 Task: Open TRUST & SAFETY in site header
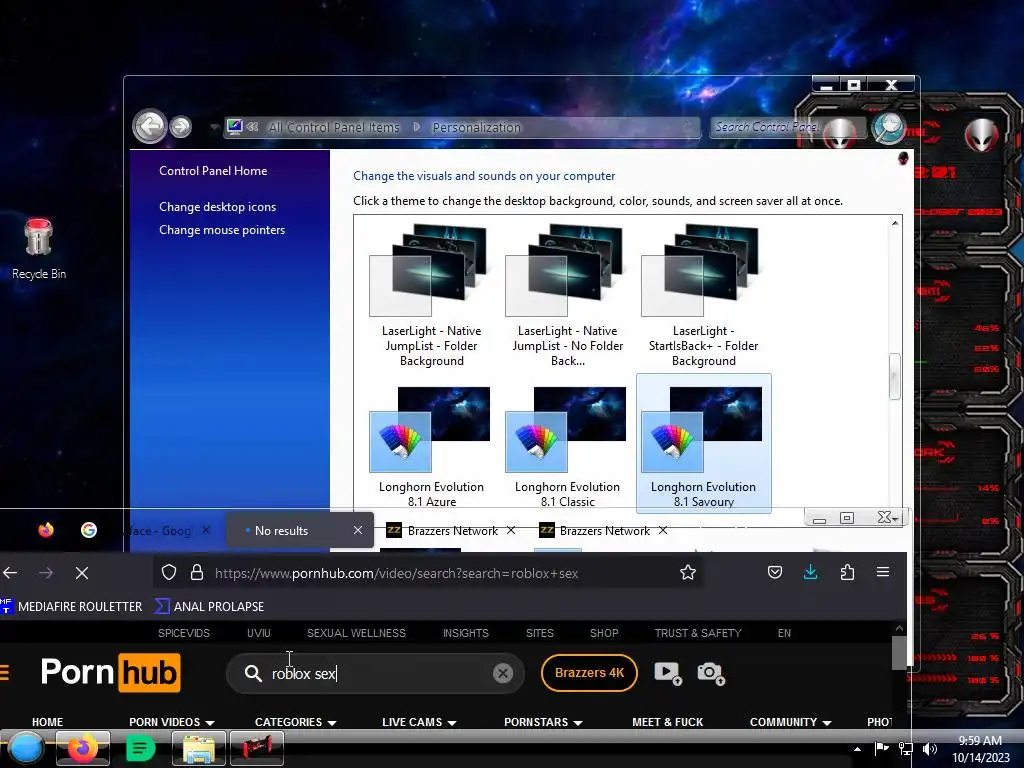coord(698,633)
